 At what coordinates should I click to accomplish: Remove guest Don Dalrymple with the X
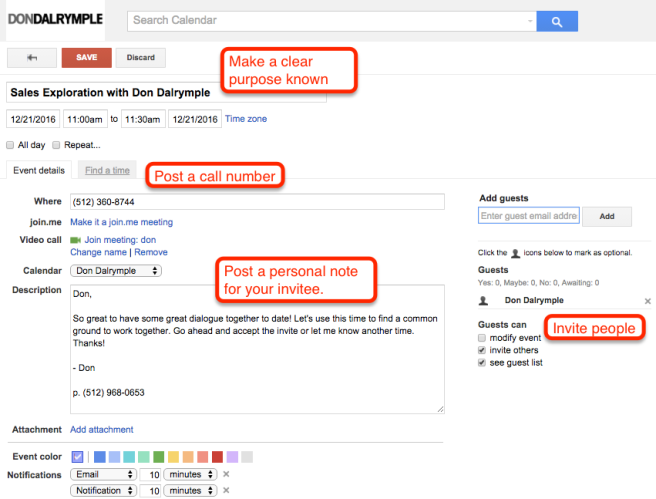point(647,300)
